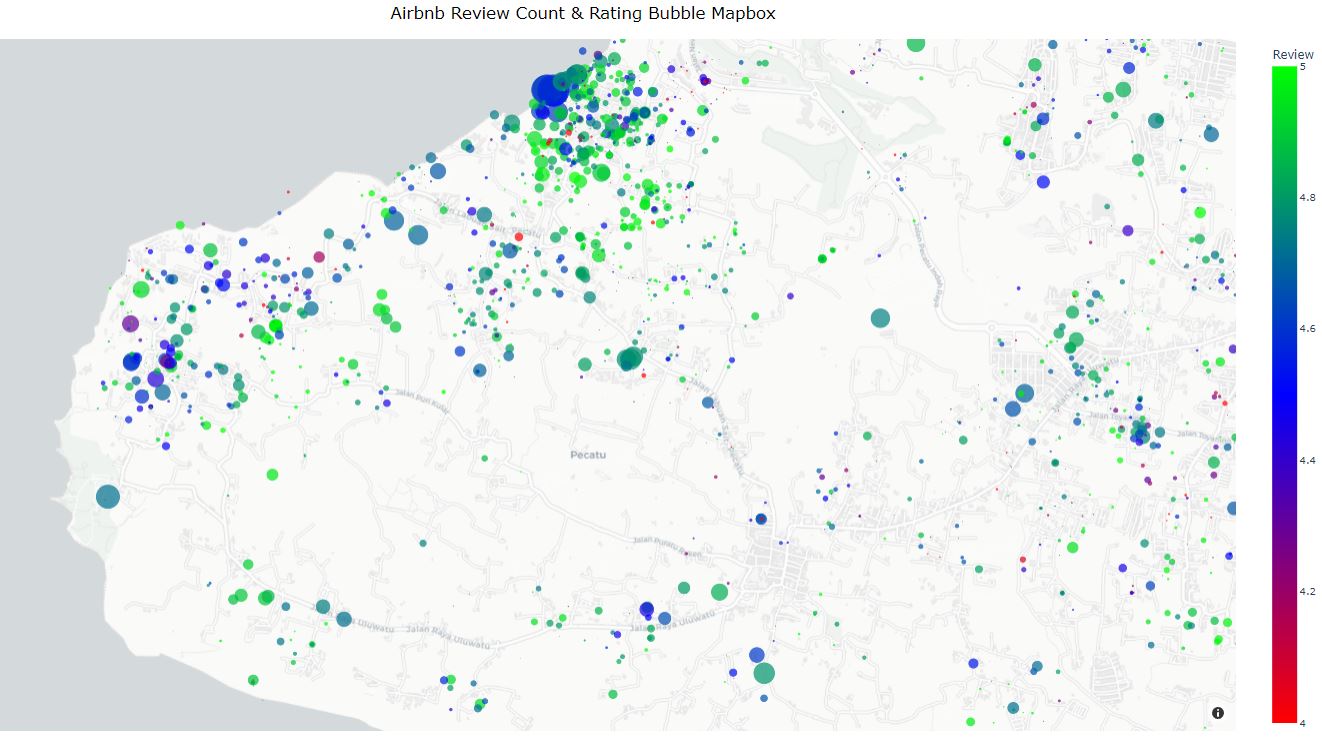Click the Review colorbar title

click(1292, 54)
